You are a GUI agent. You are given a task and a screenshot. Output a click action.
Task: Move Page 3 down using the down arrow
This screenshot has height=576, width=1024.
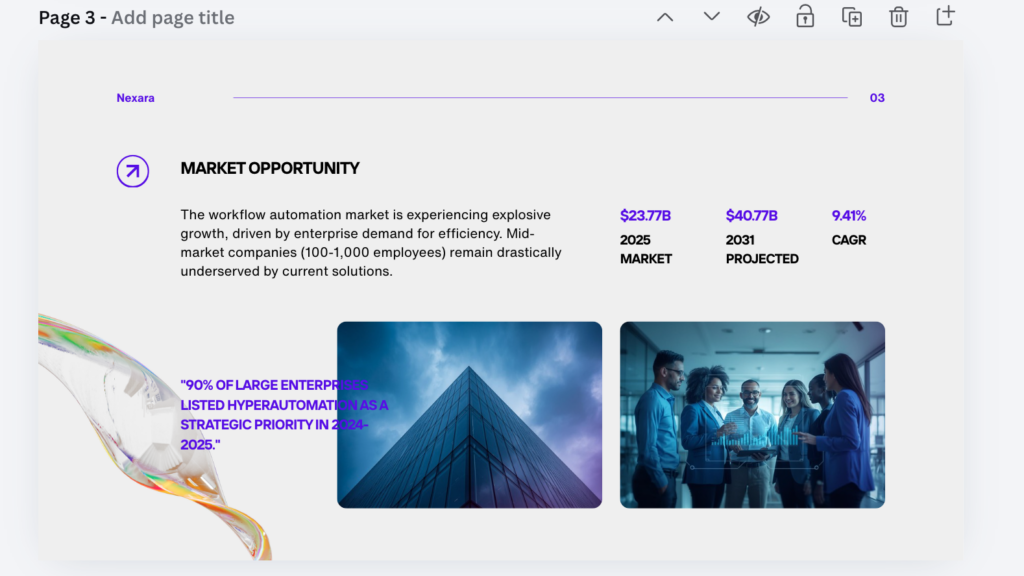coord(711,16)
